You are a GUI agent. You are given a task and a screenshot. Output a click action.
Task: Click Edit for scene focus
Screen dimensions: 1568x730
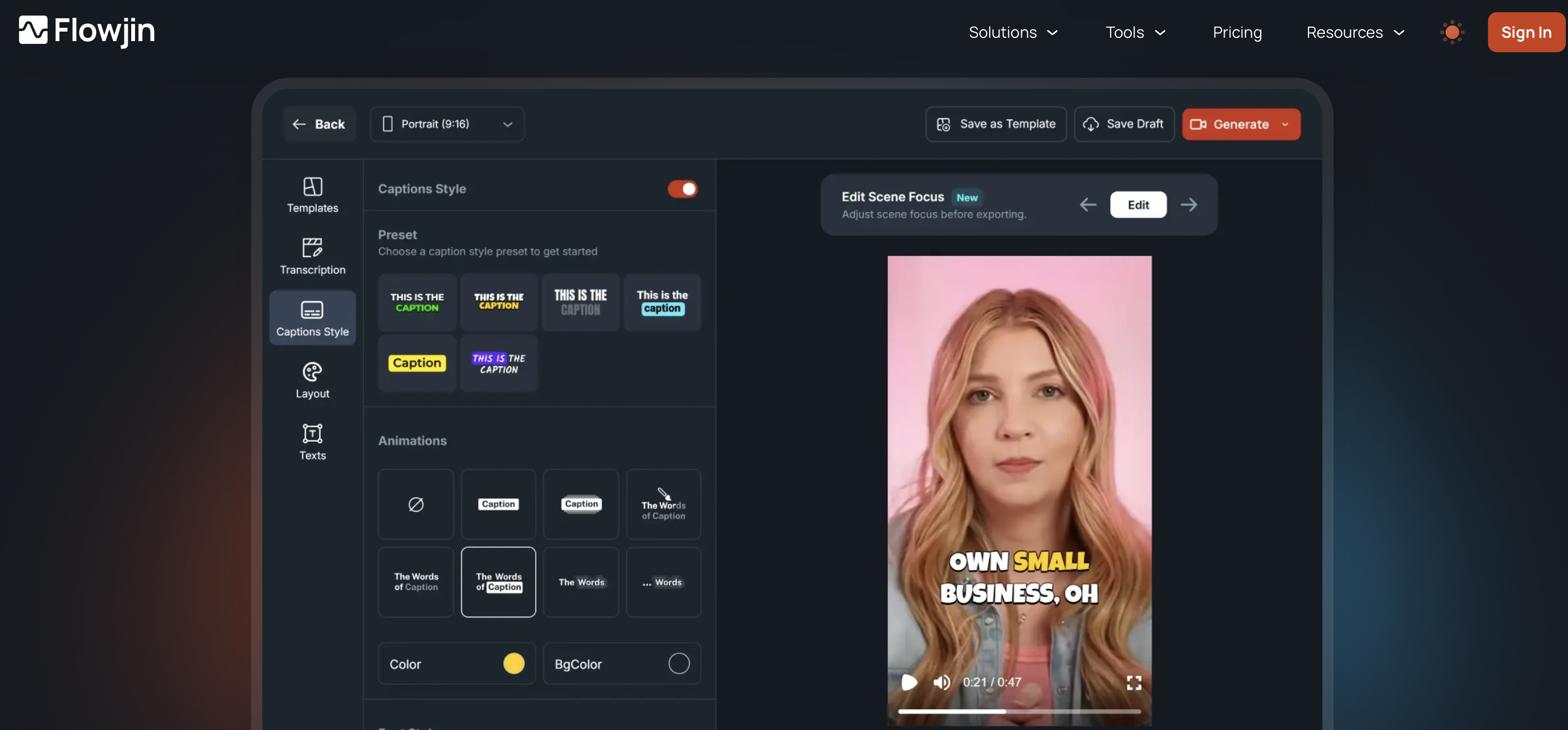pos(1138,204)
